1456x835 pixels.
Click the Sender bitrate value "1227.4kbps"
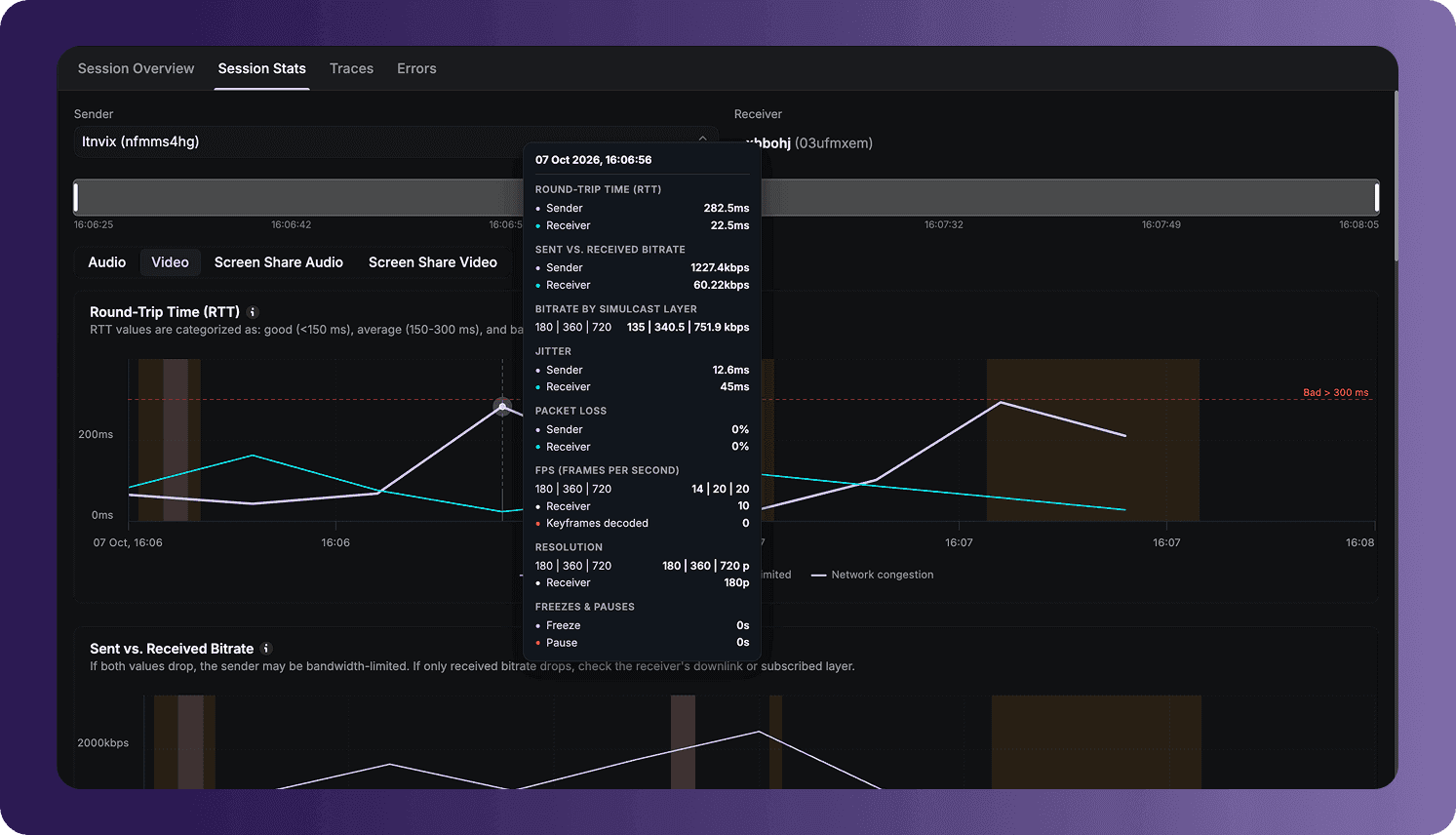pyautogui.click(x=720, y=267)
